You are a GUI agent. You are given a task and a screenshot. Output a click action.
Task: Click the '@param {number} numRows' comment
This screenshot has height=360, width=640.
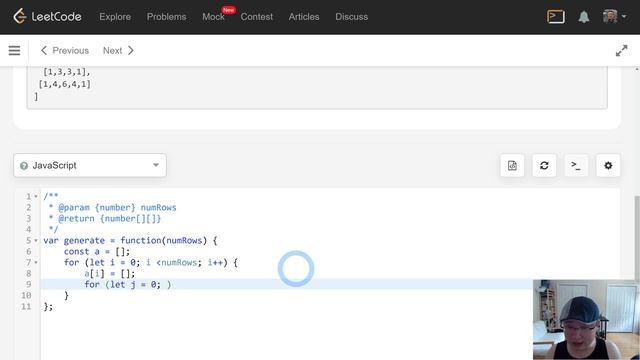(117, 208)
